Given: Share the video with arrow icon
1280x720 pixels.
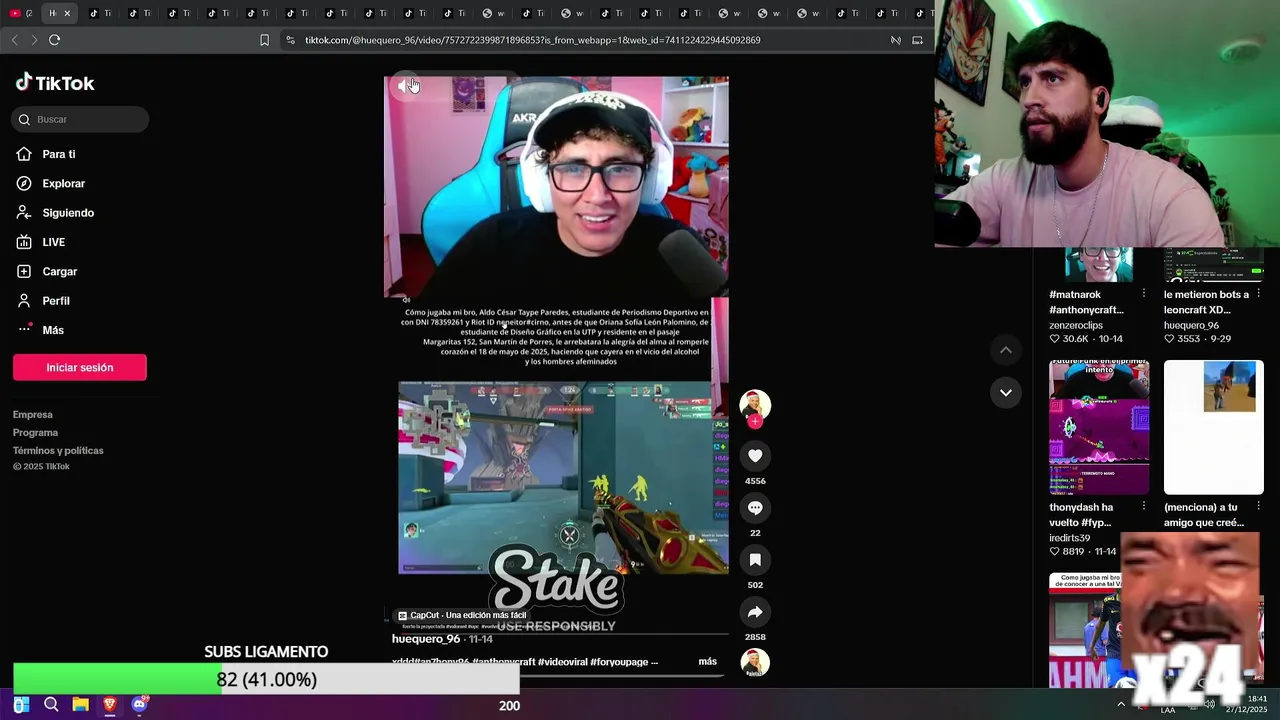Looking at the screenshot, I should tap(755, 612).
